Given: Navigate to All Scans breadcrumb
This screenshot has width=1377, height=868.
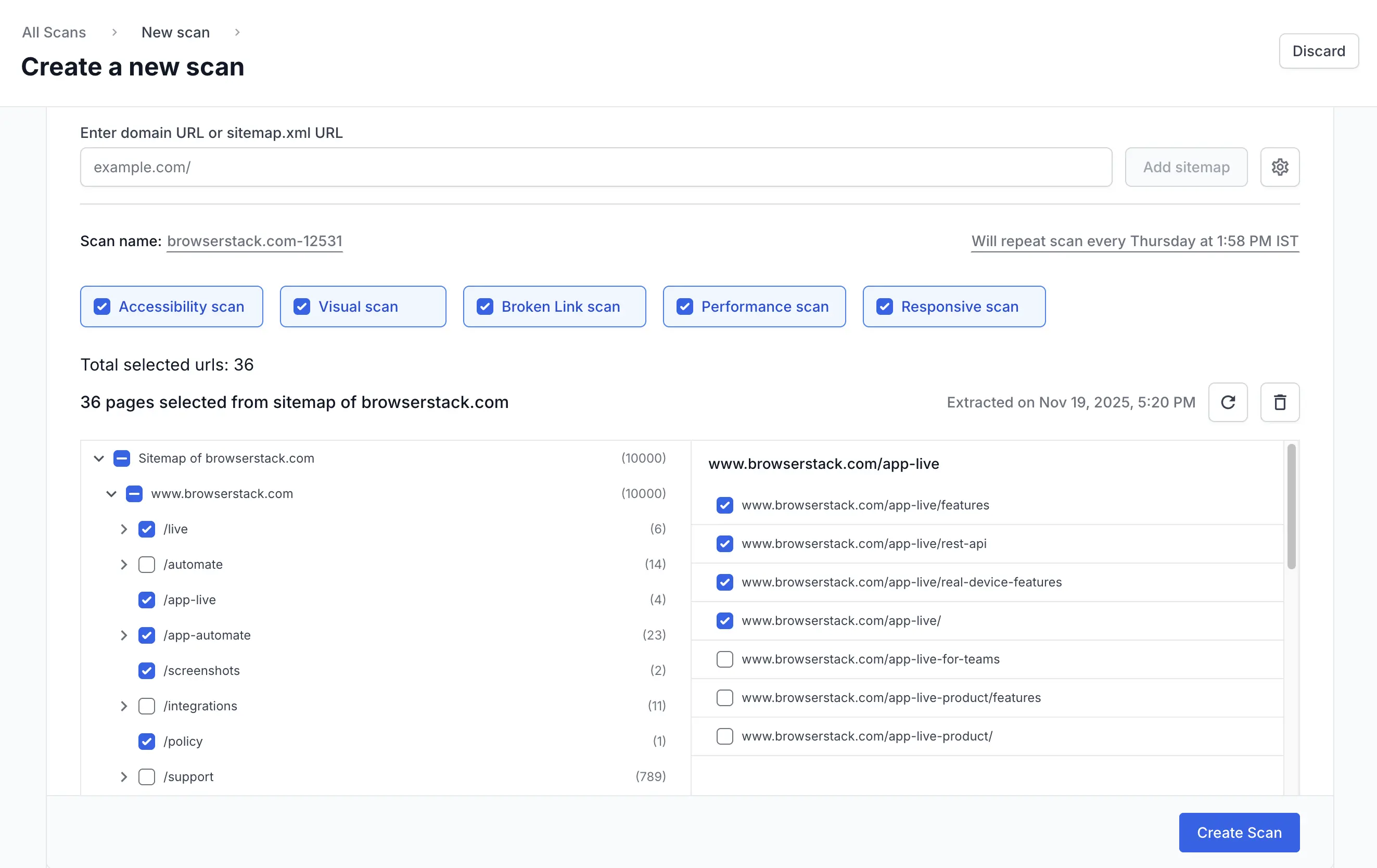Looking at the screenshot, I should pyautogui.click(x=54, y=32).
